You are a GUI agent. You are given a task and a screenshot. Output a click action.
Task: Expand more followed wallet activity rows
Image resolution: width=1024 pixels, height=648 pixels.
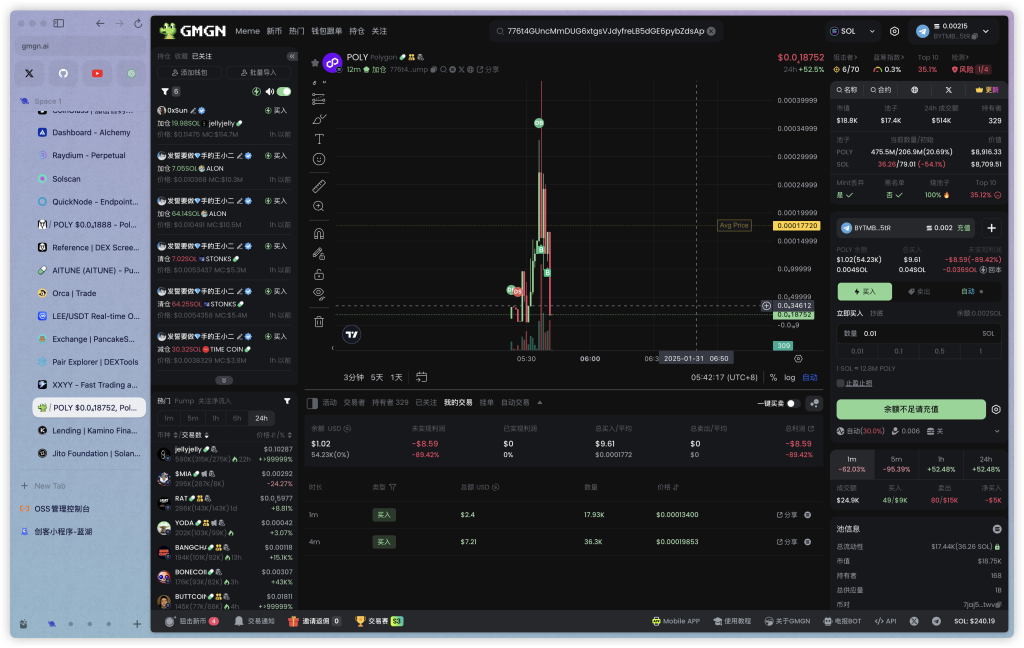click(225, 380)
